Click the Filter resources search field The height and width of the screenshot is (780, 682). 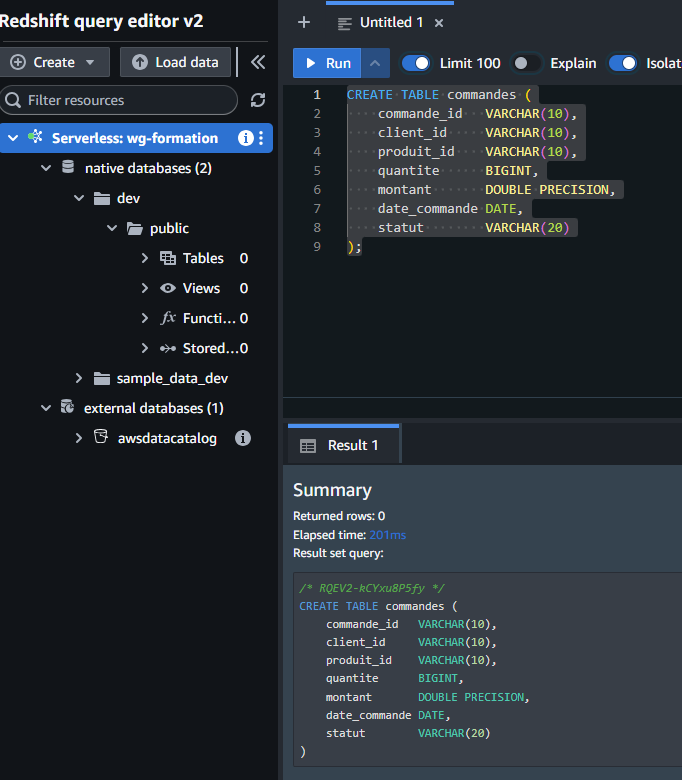[x=118, y=100]
